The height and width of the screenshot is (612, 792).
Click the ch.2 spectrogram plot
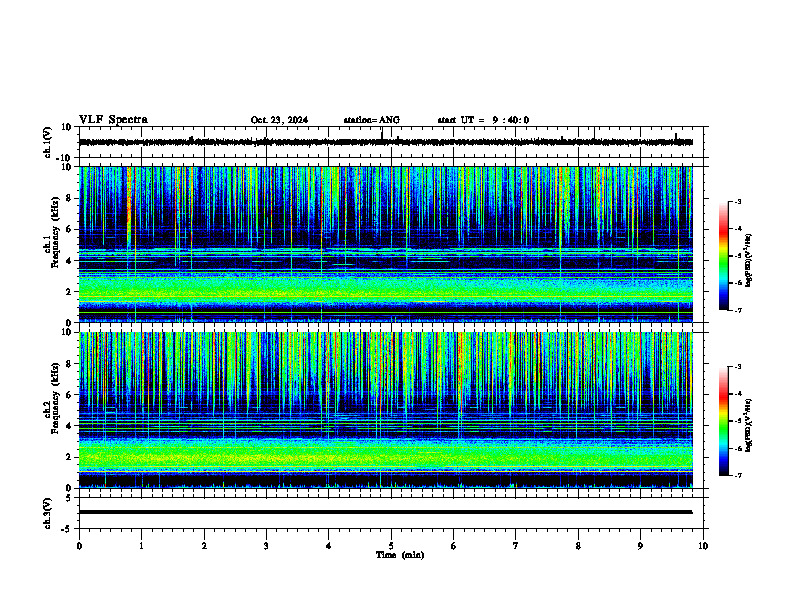click(386, 410)
